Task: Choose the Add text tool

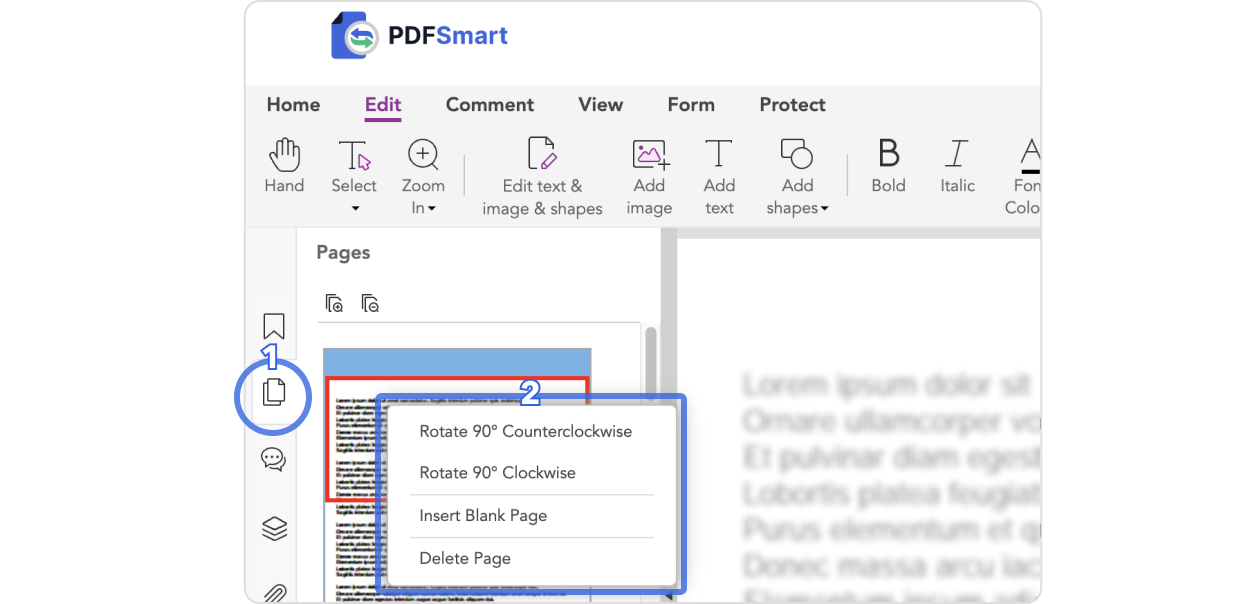Action: 719,177
